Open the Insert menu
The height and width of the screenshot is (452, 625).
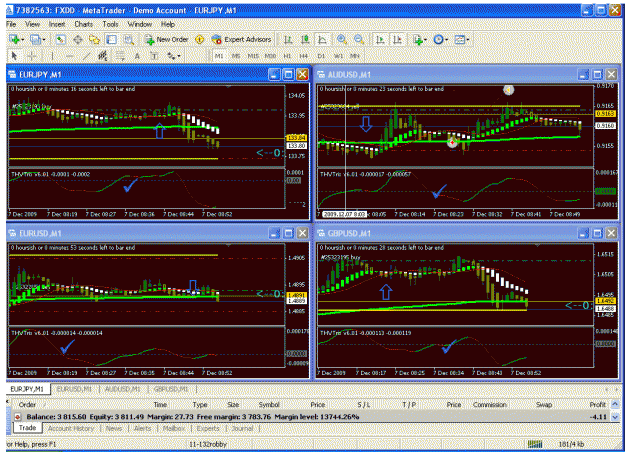tap(57, 24)
